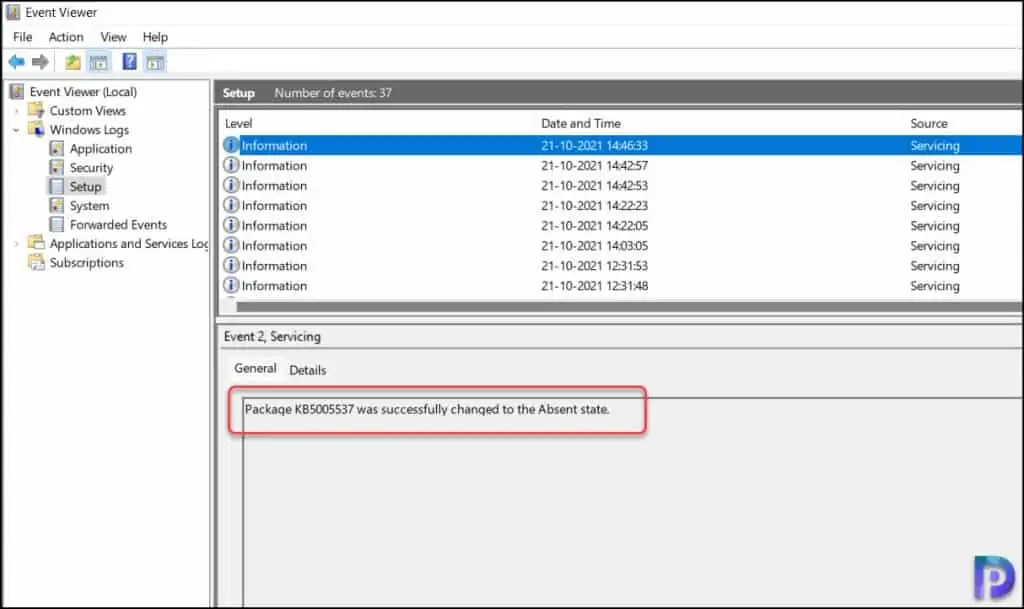Expand the Custom Views tree node arrow
The height and width of the screenshot is (609, 1024).
[16, 111]
